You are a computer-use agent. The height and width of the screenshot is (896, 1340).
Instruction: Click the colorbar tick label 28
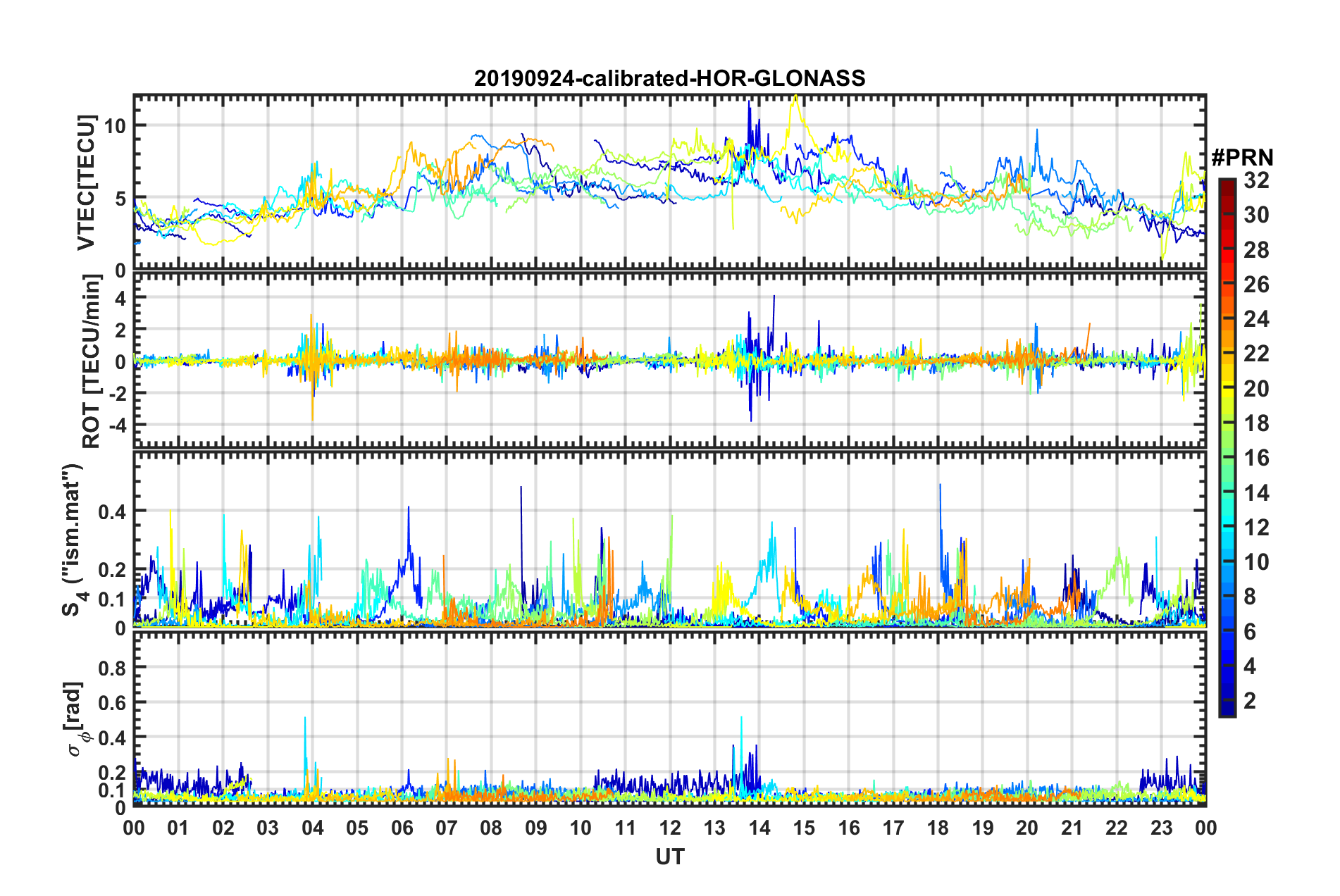pyautogui.click(x=1256, y=250)
